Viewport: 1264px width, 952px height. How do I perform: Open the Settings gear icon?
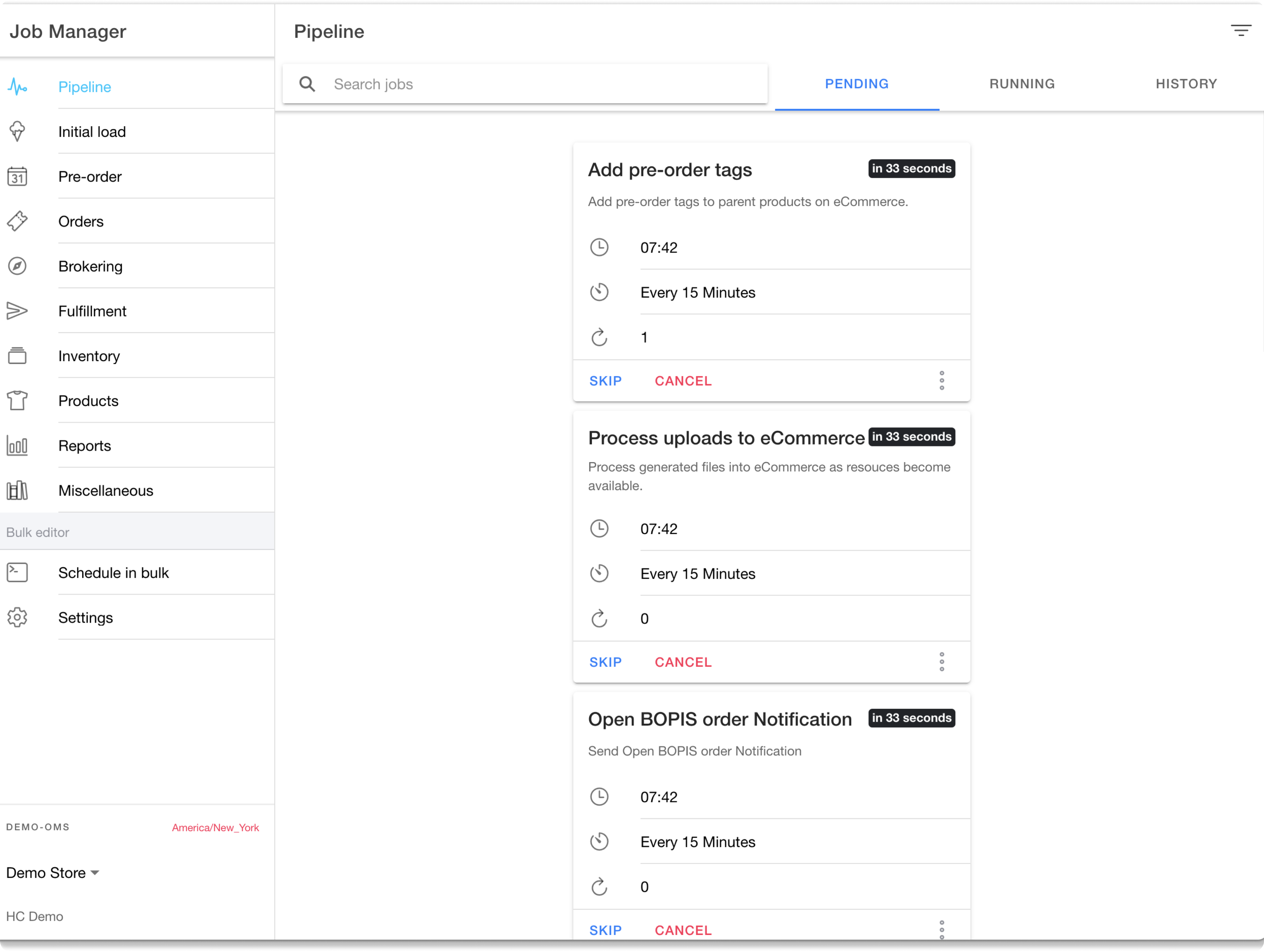click(17, 618)
